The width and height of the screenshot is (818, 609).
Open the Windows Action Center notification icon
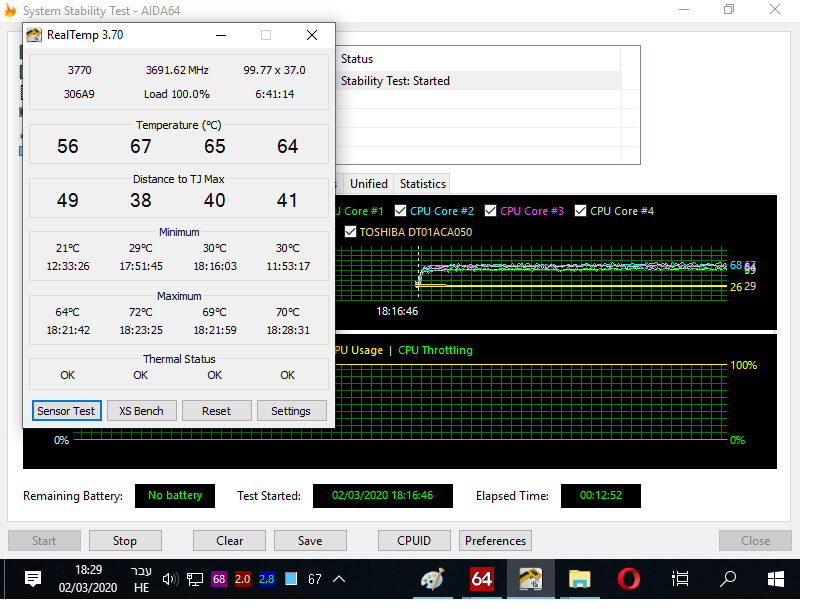pyautogui.click(x=33, y=578)
